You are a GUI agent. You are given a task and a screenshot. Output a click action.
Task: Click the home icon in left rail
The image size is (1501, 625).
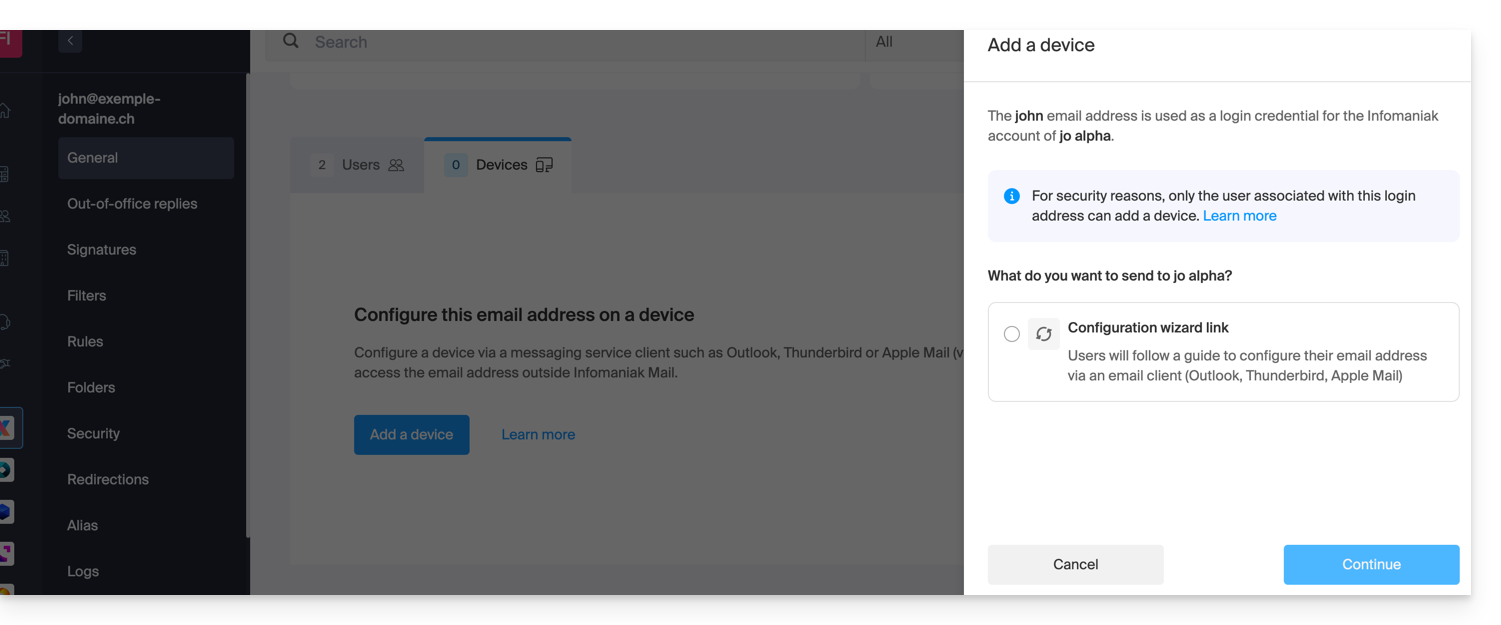(6, 111)
